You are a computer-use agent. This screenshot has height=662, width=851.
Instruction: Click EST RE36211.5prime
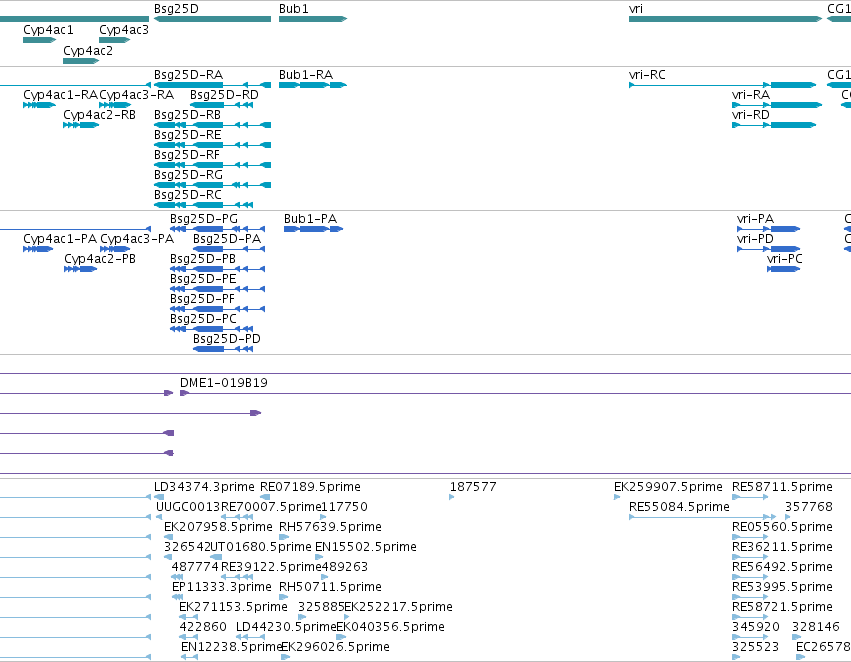click(x=750, y=557)
